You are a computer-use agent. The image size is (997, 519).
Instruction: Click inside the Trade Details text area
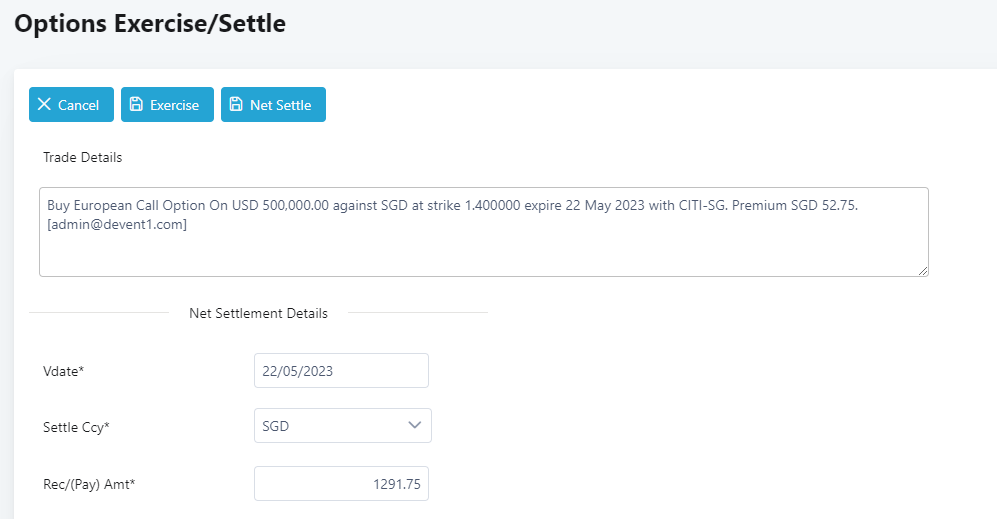point(483,250)
